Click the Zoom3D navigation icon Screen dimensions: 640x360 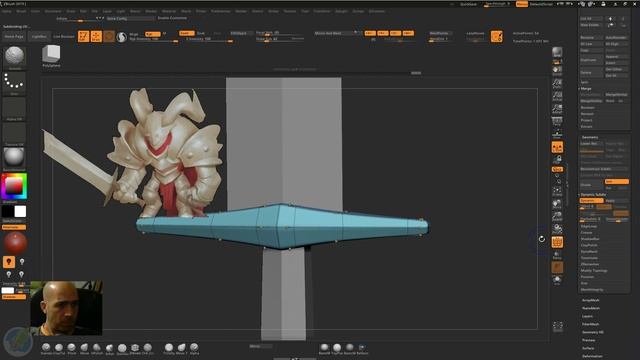pyautogui.click(x=557, y=217)
